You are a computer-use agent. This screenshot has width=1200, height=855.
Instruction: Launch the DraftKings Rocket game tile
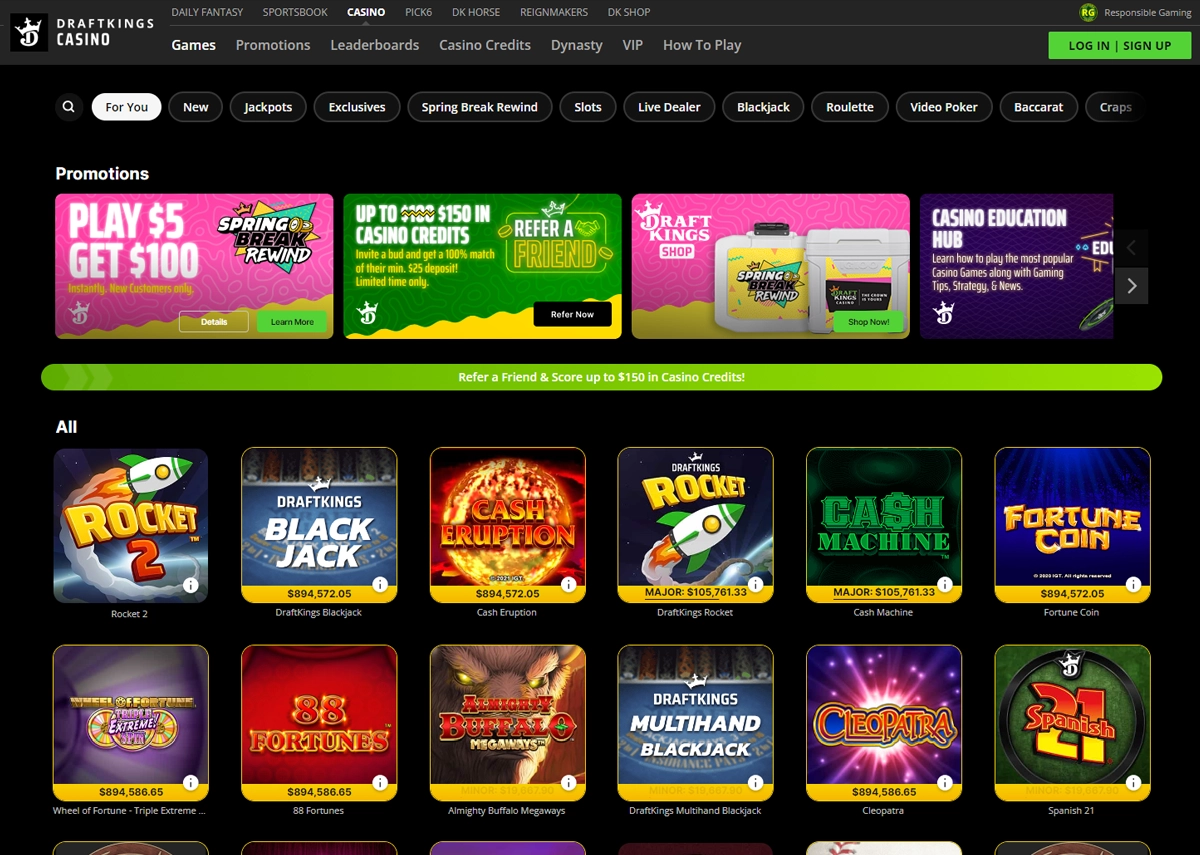pos(695,525)
